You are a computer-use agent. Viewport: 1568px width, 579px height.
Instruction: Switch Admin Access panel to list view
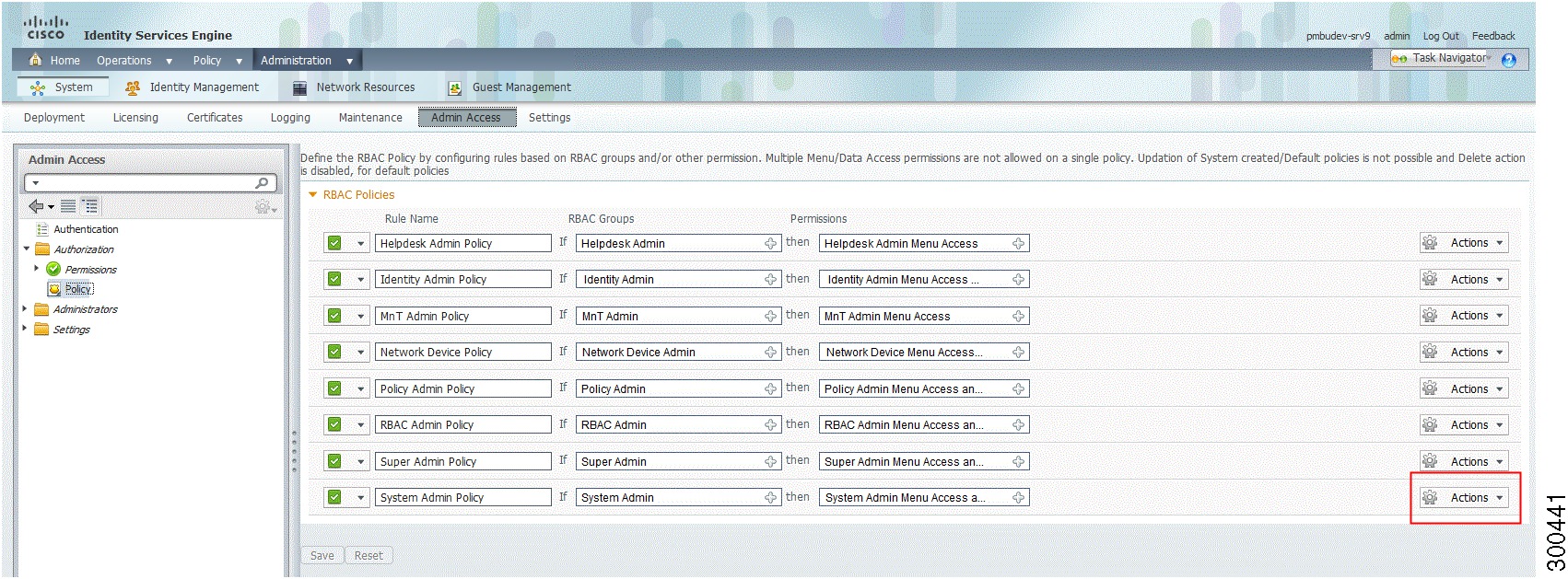point(68,206)
